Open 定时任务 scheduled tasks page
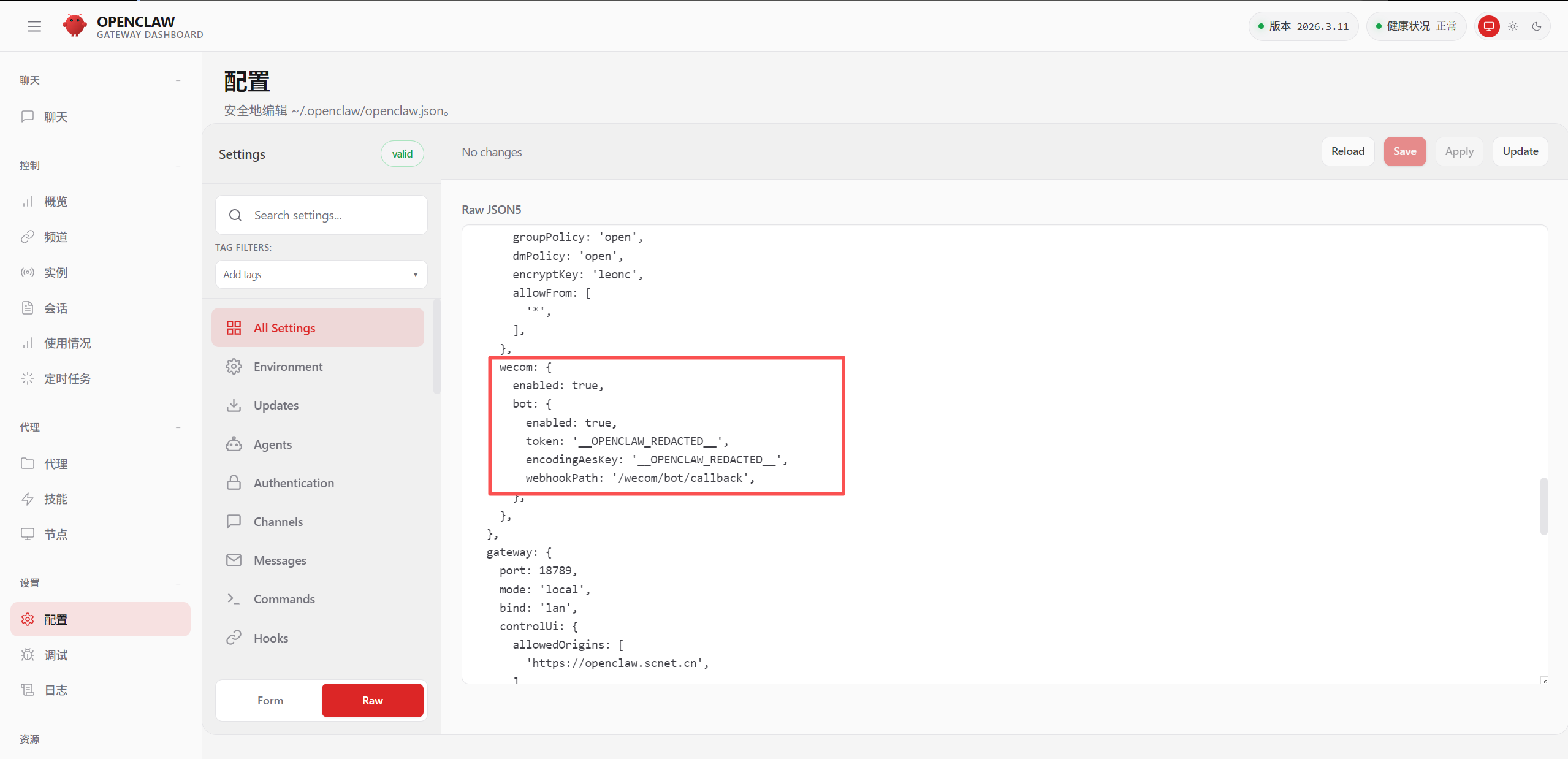The image size is (1568, 759). click(x=67, y=379)
